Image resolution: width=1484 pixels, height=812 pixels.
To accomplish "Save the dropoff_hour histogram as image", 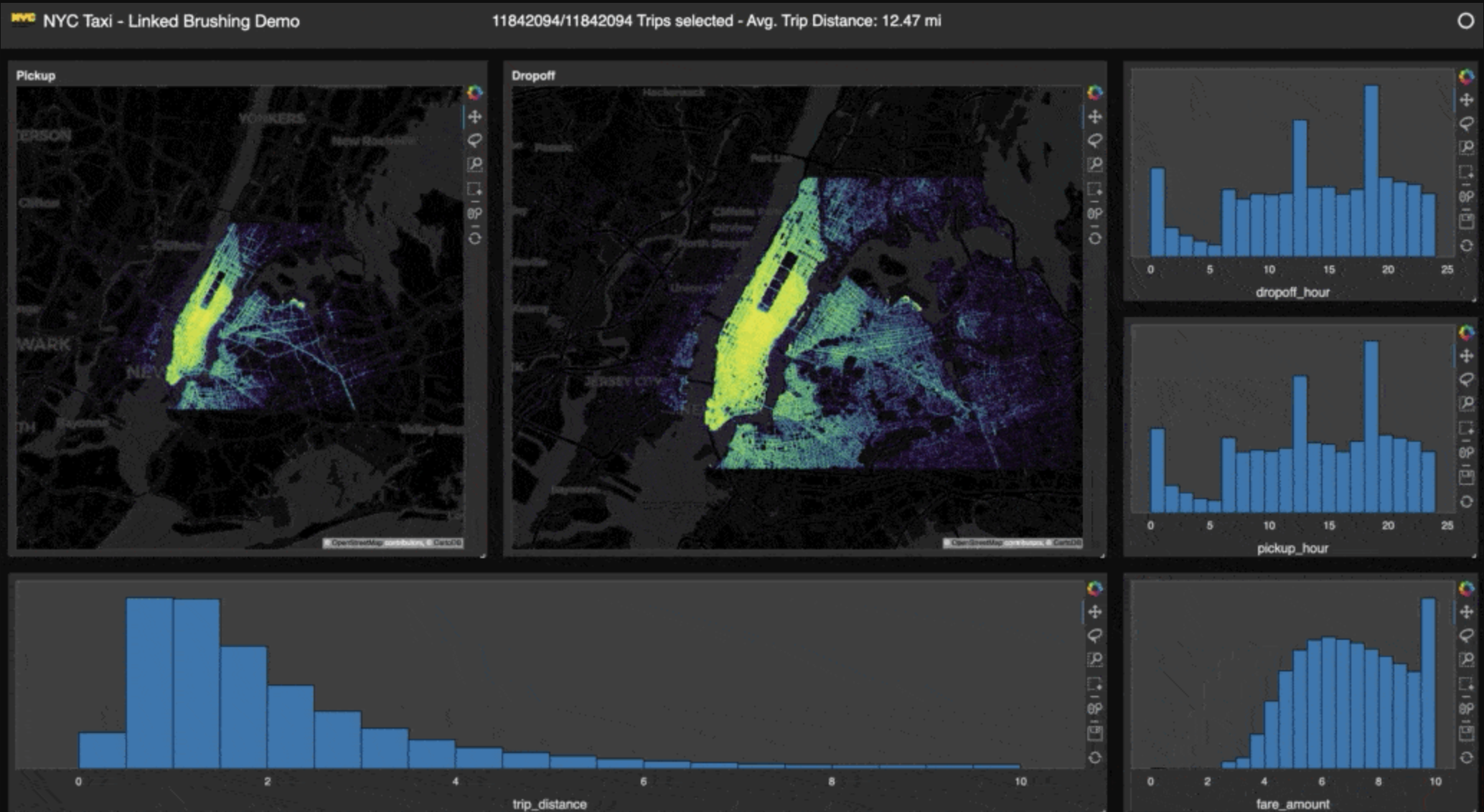I will [x=1466, y=221].
